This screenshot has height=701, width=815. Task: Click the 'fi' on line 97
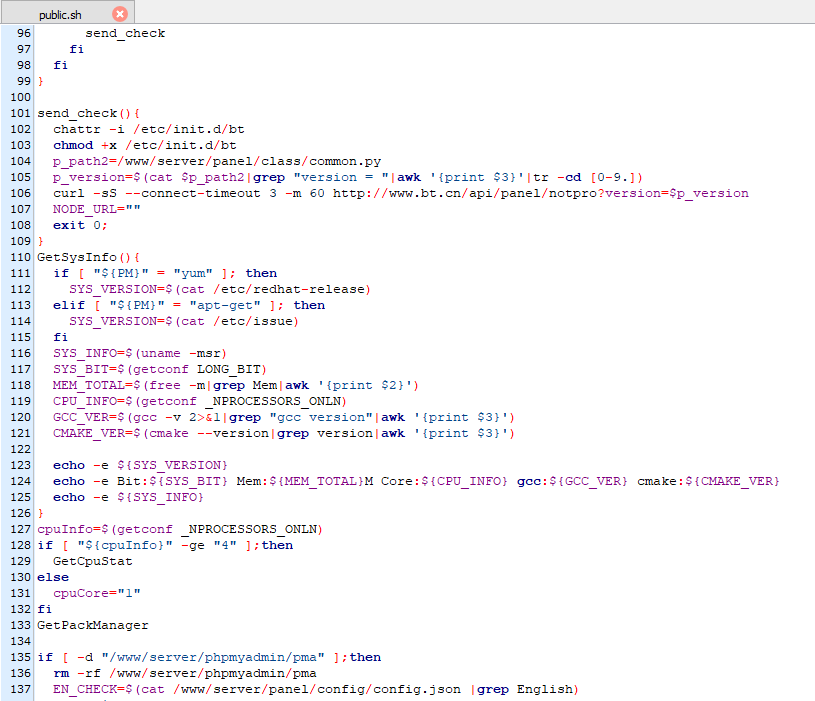pyautogui.click(x=76, y=49)
